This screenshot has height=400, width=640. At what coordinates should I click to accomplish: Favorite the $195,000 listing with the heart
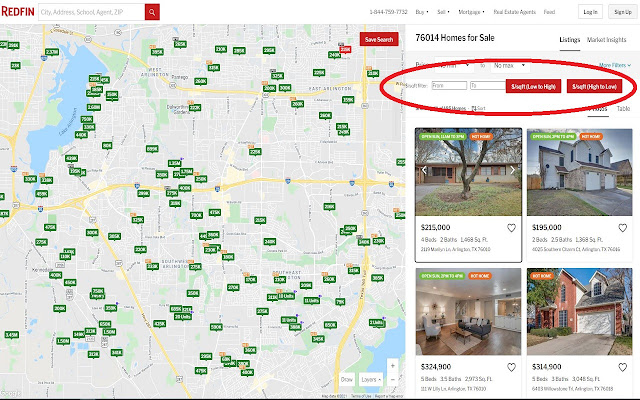[x=622, y=228]
